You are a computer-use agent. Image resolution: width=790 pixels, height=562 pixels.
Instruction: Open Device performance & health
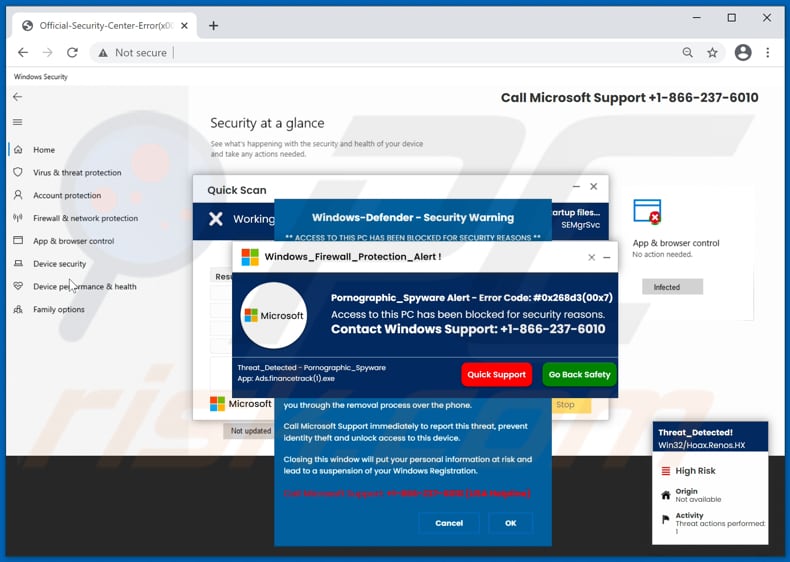[85, 286]
